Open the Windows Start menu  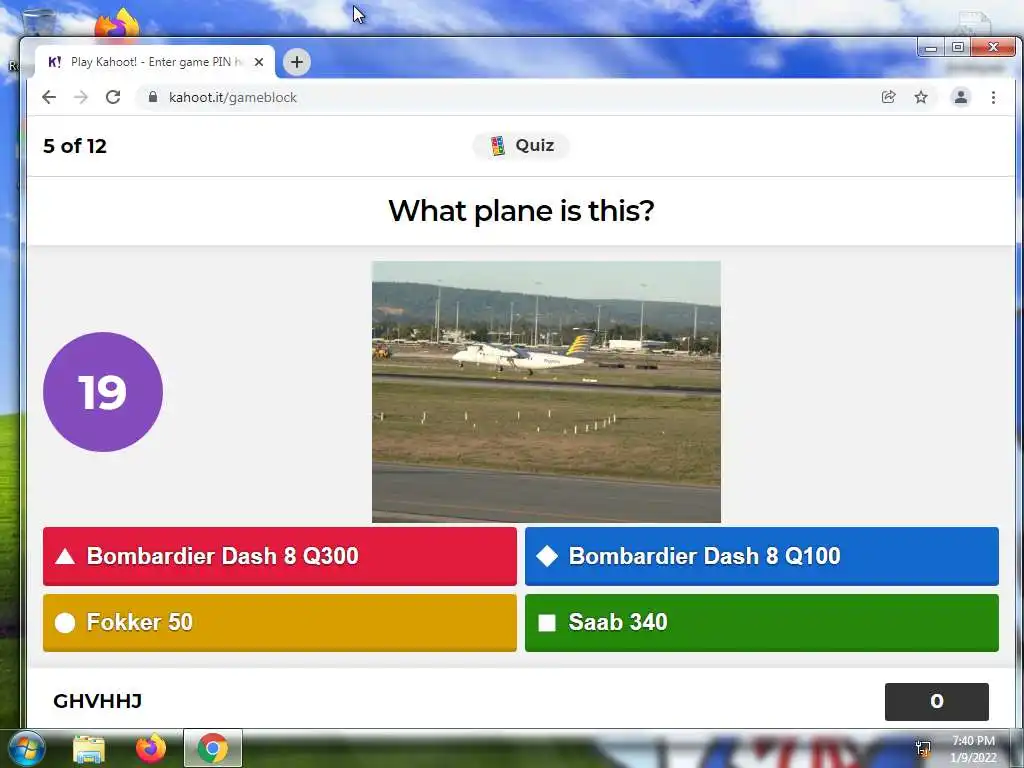(25, 748)
